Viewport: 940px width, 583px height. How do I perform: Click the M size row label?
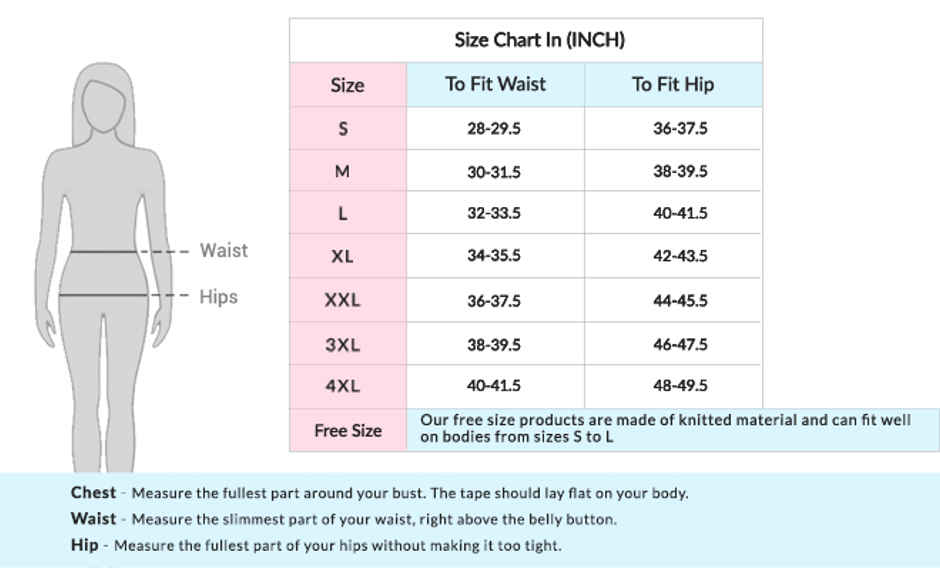(x=342, y=171)
